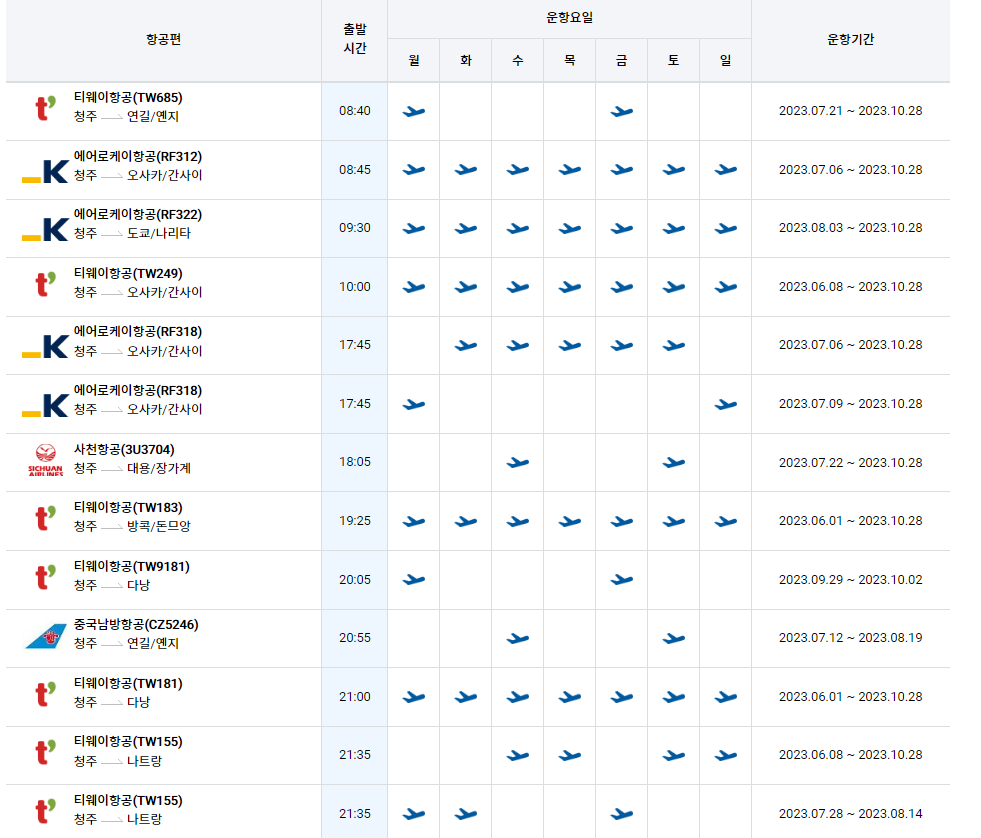Click T'way logo in TW9181 row
Viewport: 981px width, 838px height.
[x=46, y=577]
